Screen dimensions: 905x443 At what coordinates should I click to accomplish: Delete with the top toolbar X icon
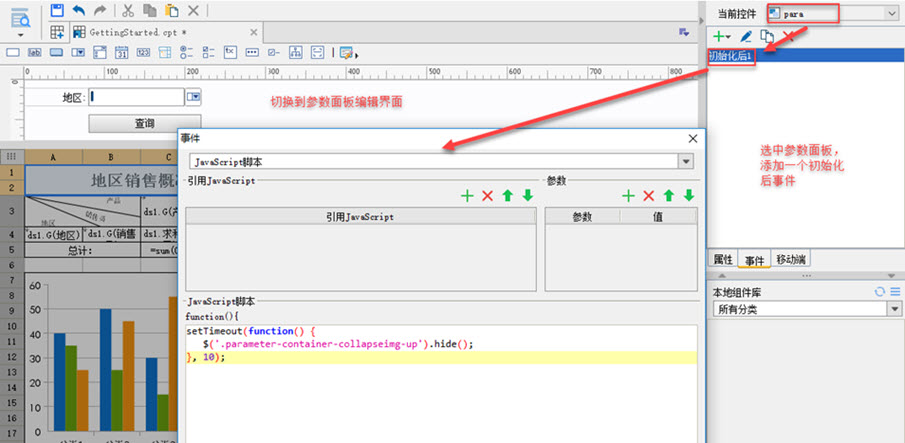(194, 10)
